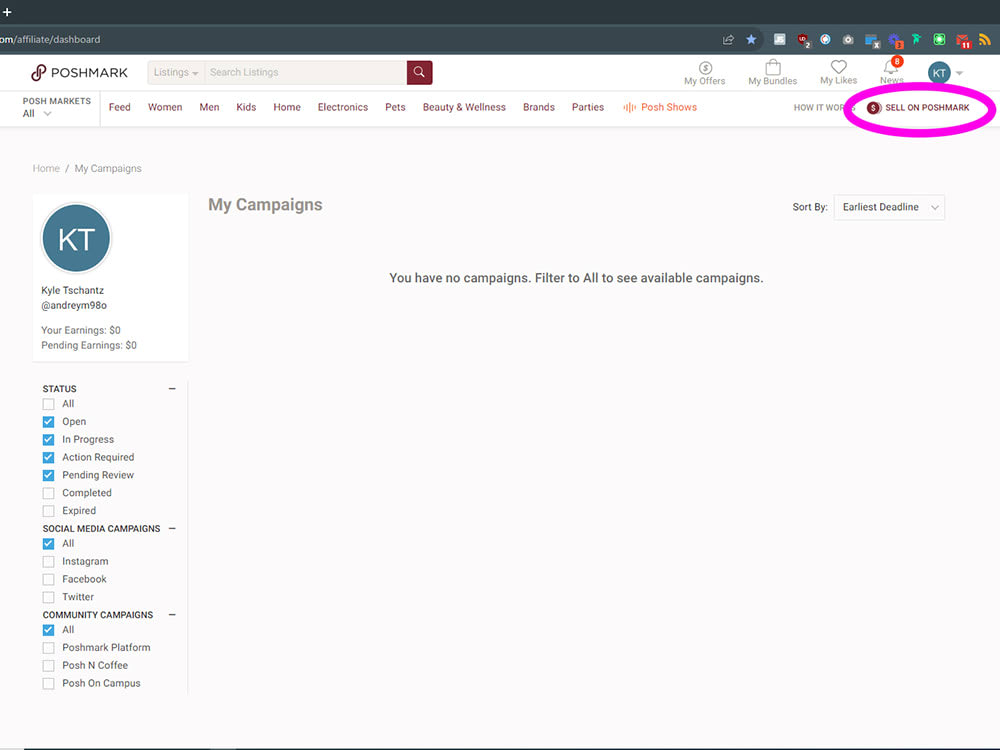1000x750 pixels.
Task: Click the red search magnifier button
Action: click(419, 72)
